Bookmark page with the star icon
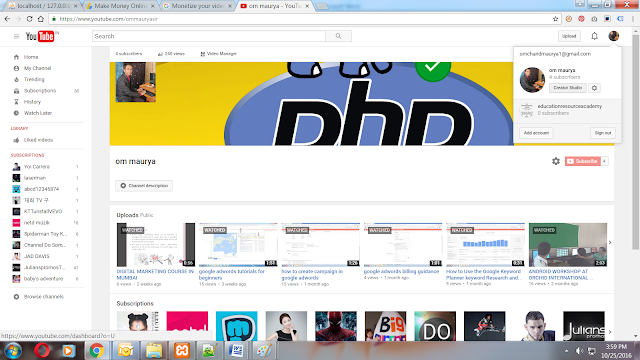The width and height of the screenshot is (640, 360). click(x=555, y=19)
